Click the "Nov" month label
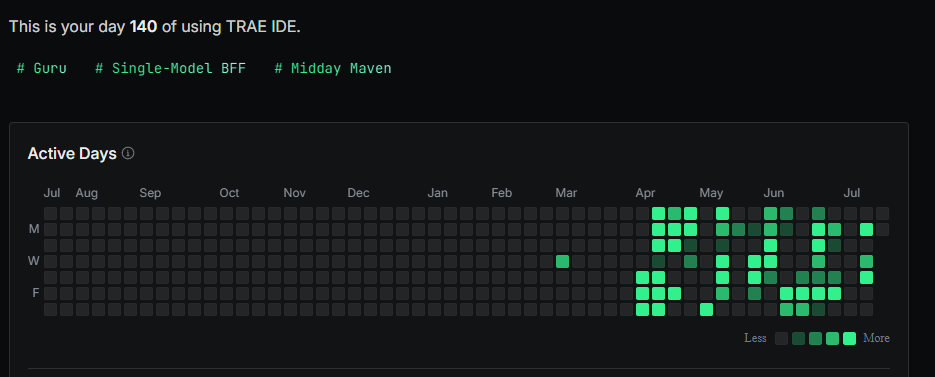Screen dimensions: 935x377 click(295, 193)
